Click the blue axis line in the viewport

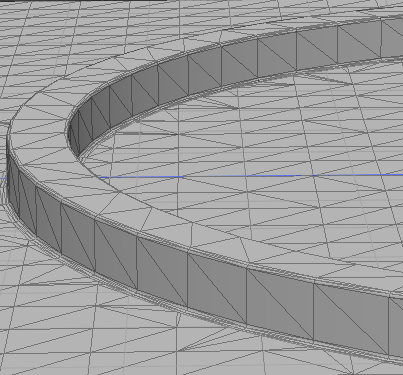(x=250, y=176)
